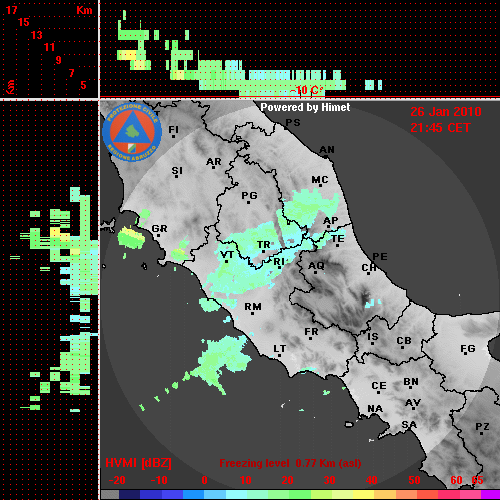
Task: Click the RM city marker
Action: [x=253, y=313]
